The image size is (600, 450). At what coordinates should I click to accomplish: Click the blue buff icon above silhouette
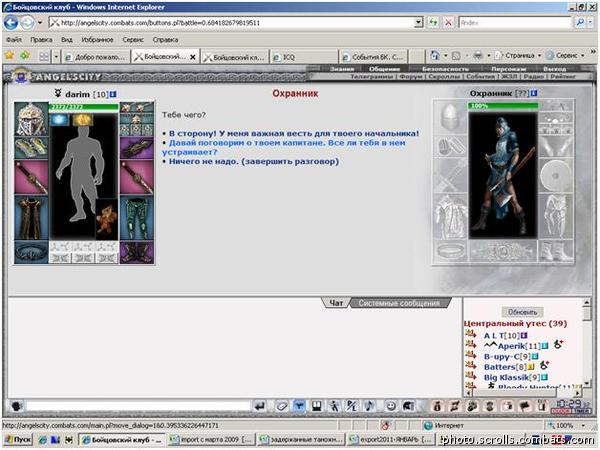[59, 120]
